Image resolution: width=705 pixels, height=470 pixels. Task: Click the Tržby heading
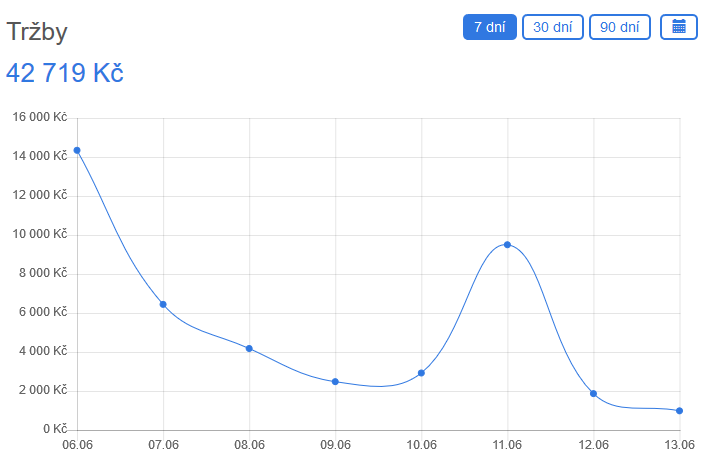point(37,32)
